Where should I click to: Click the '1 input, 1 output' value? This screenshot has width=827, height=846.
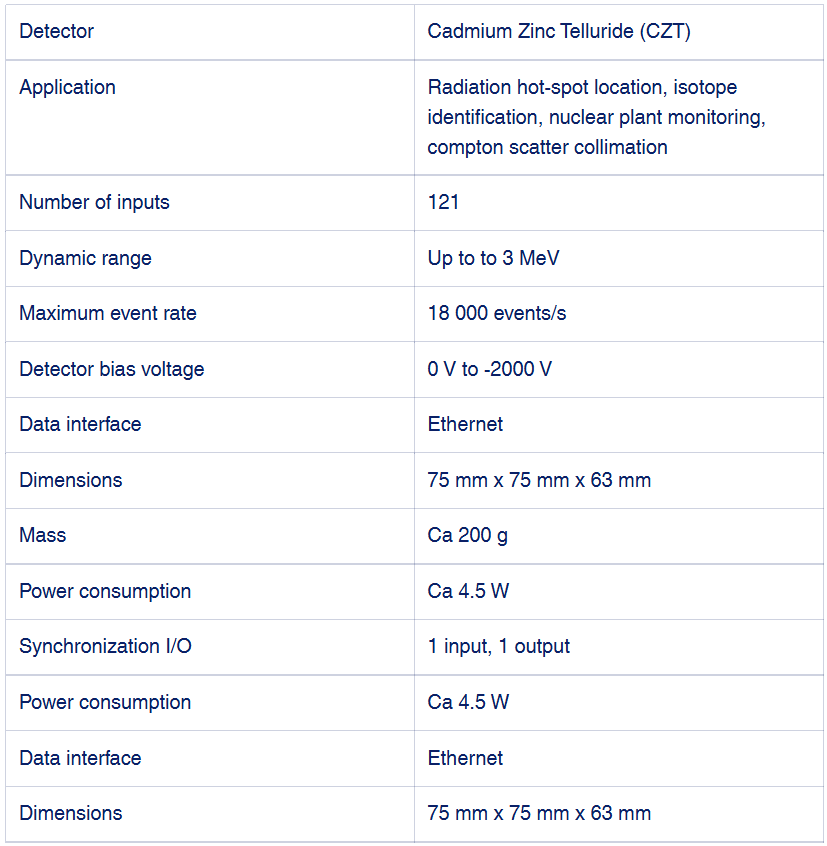click(x=498, y=646)
